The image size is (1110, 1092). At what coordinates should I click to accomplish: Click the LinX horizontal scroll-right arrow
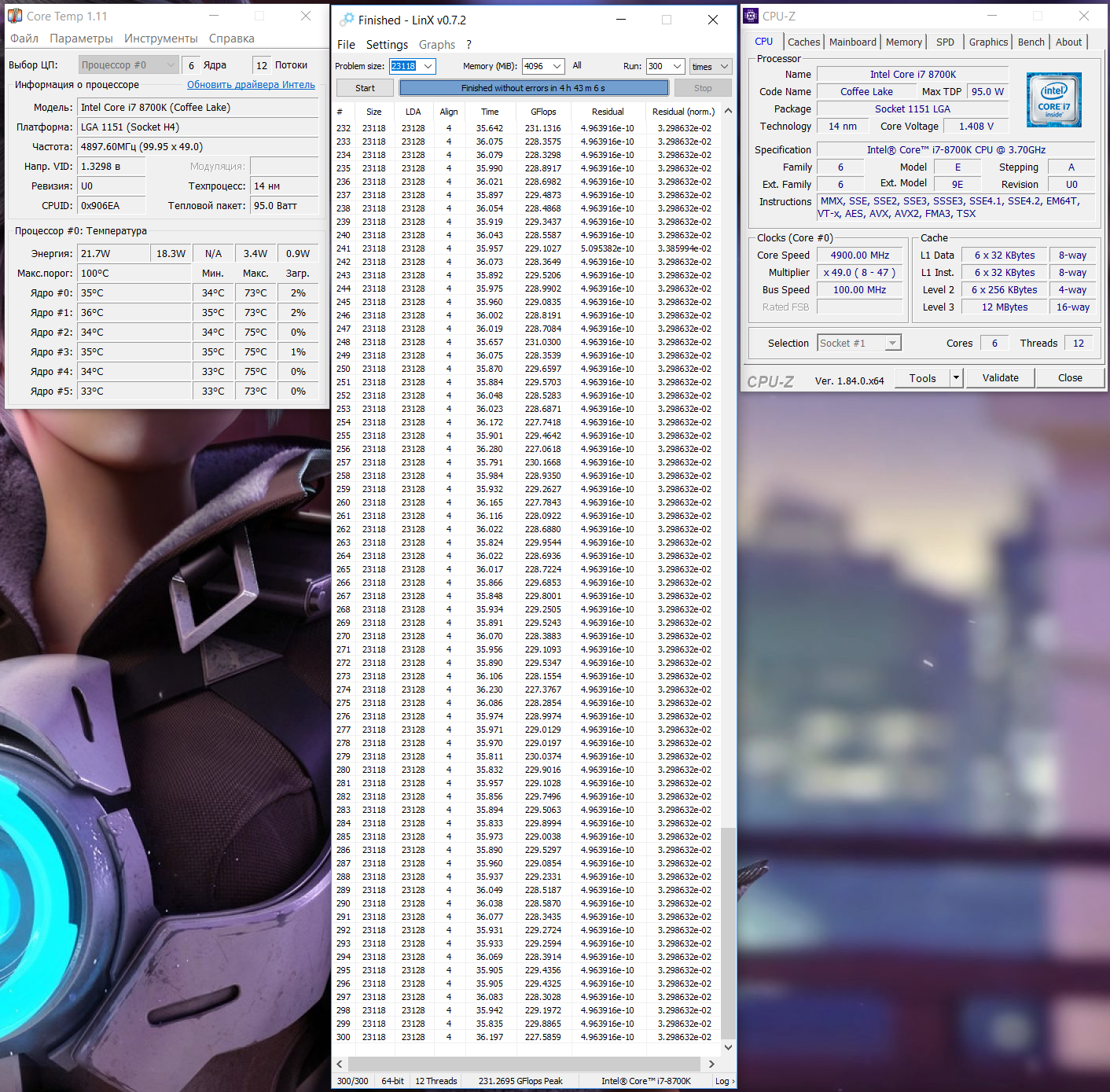pos(711,1064)
